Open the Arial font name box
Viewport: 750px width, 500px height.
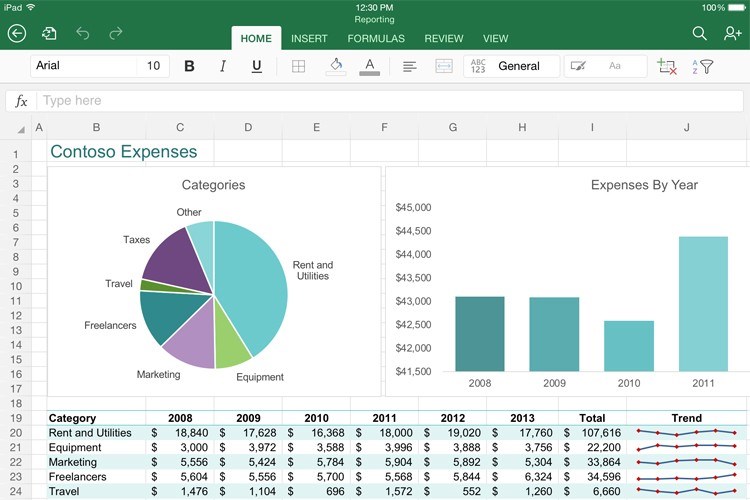(84, 66)
